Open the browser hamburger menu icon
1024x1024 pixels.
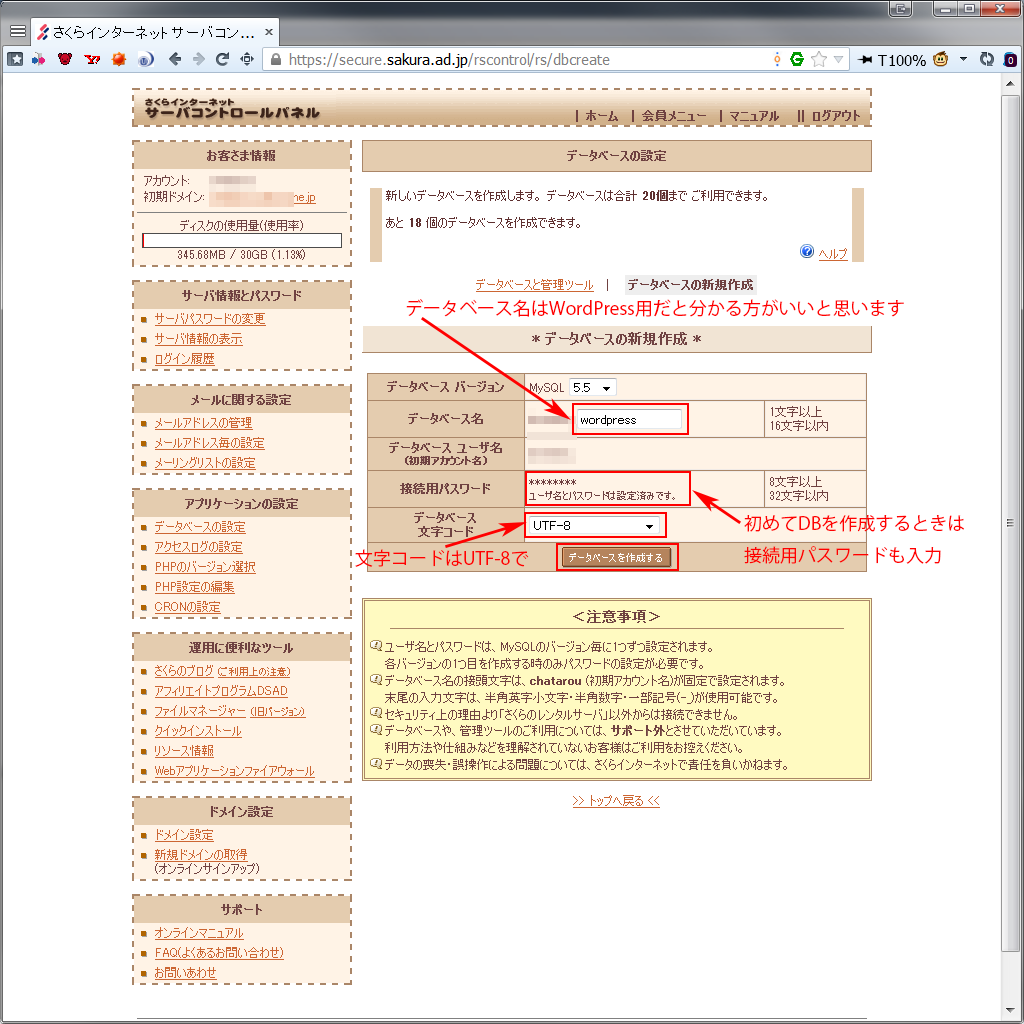coord(18,31)
